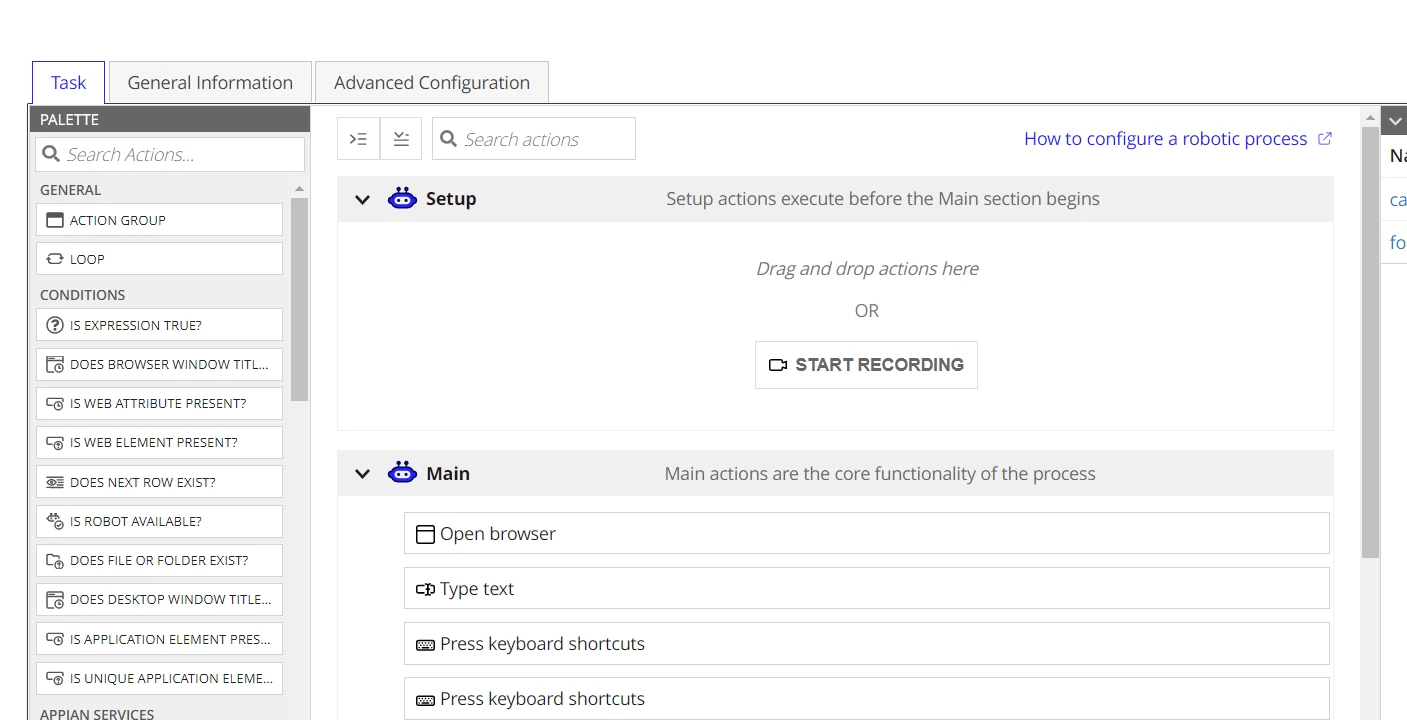Click the "Setup actions execute before the Main section begins" text
The height and width of the screenshot is (720, 1407).
click(x=883, y=199)
